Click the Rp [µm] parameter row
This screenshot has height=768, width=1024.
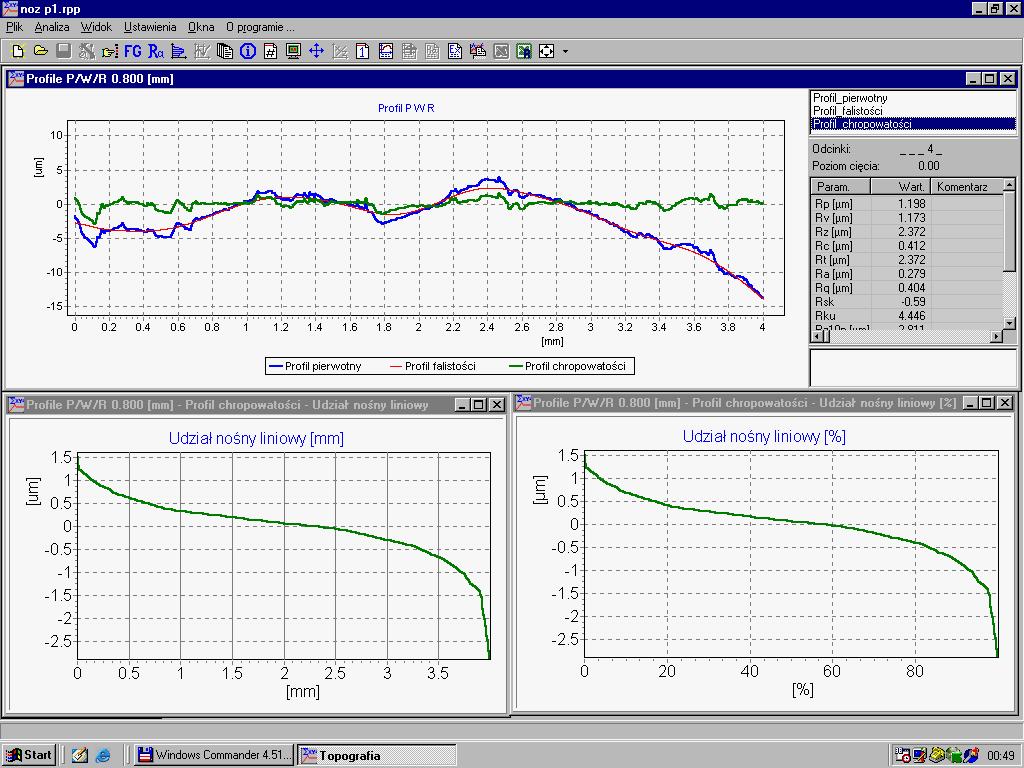(x=906, y=204)
